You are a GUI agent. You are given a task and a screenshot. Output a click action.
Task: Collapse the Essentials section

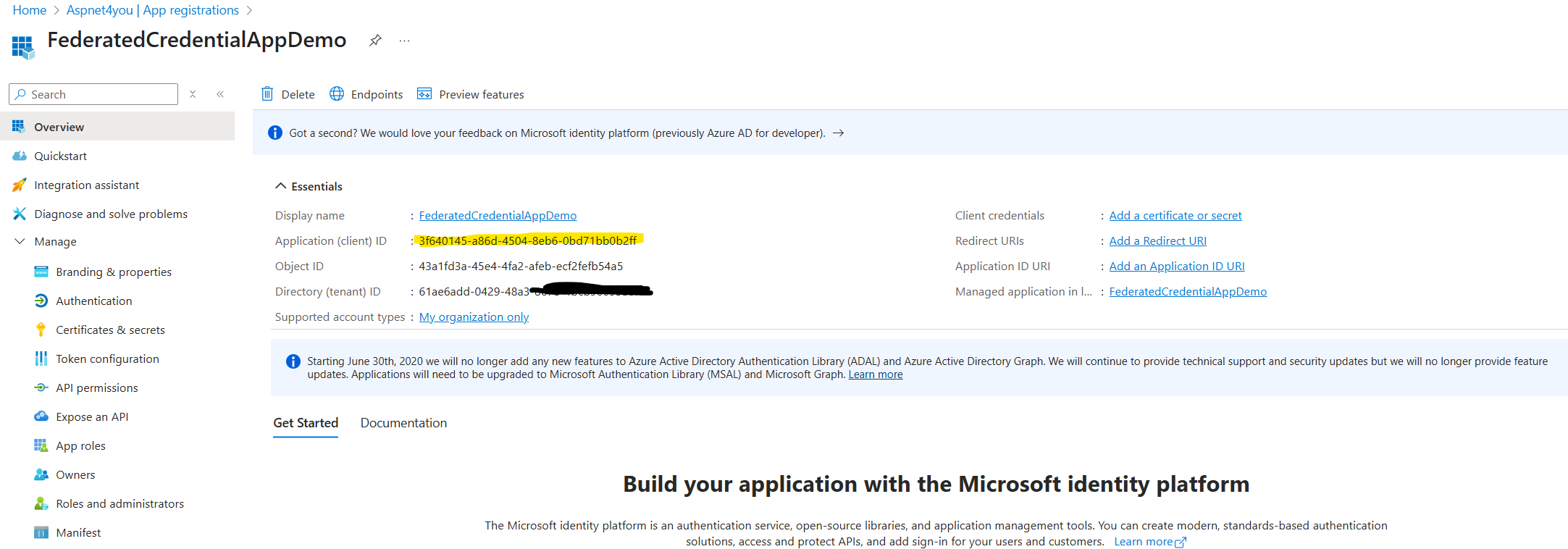tap(309, 186)
